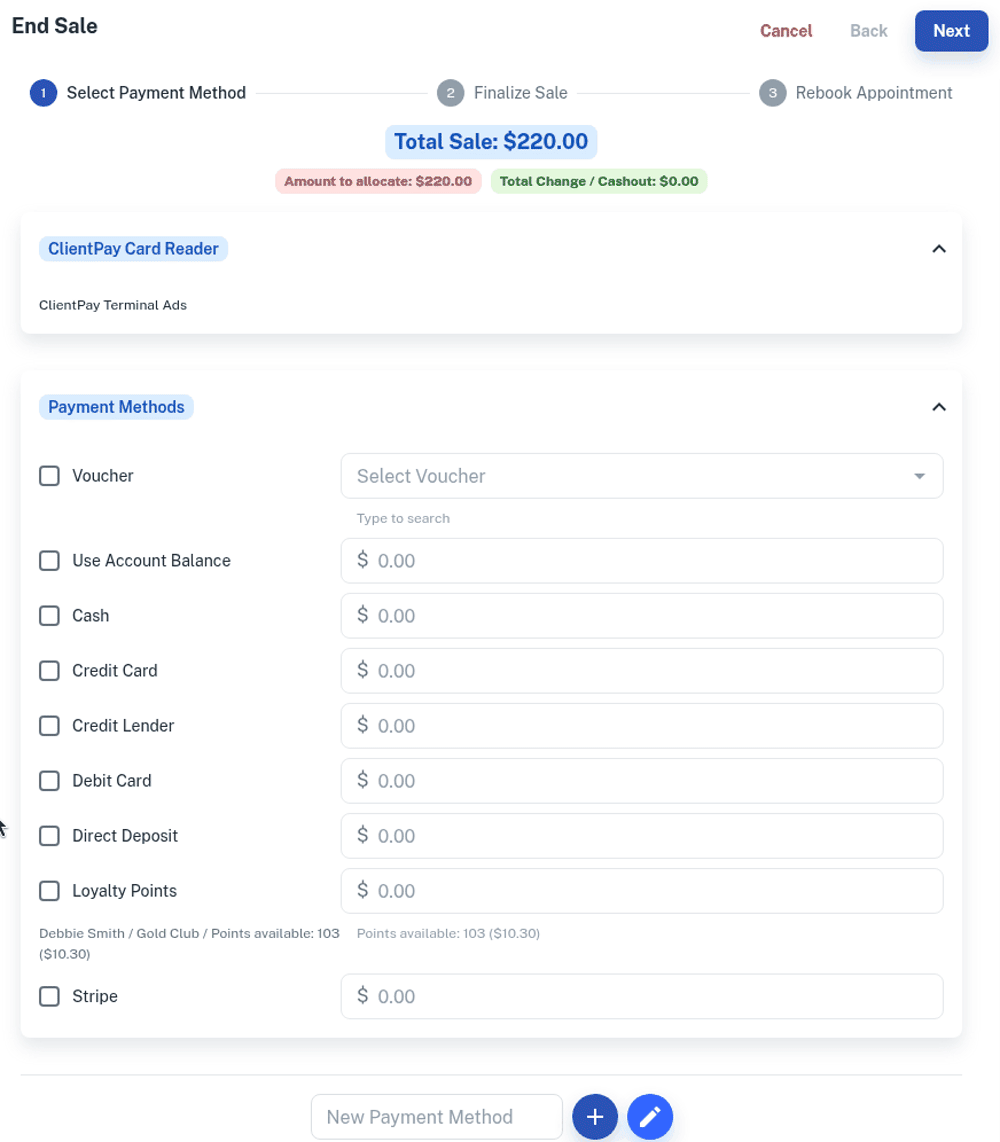Collapse the ClientPay Card Reader section
The height and width of the screenshot is (1142, 1000).
point(938,249)
